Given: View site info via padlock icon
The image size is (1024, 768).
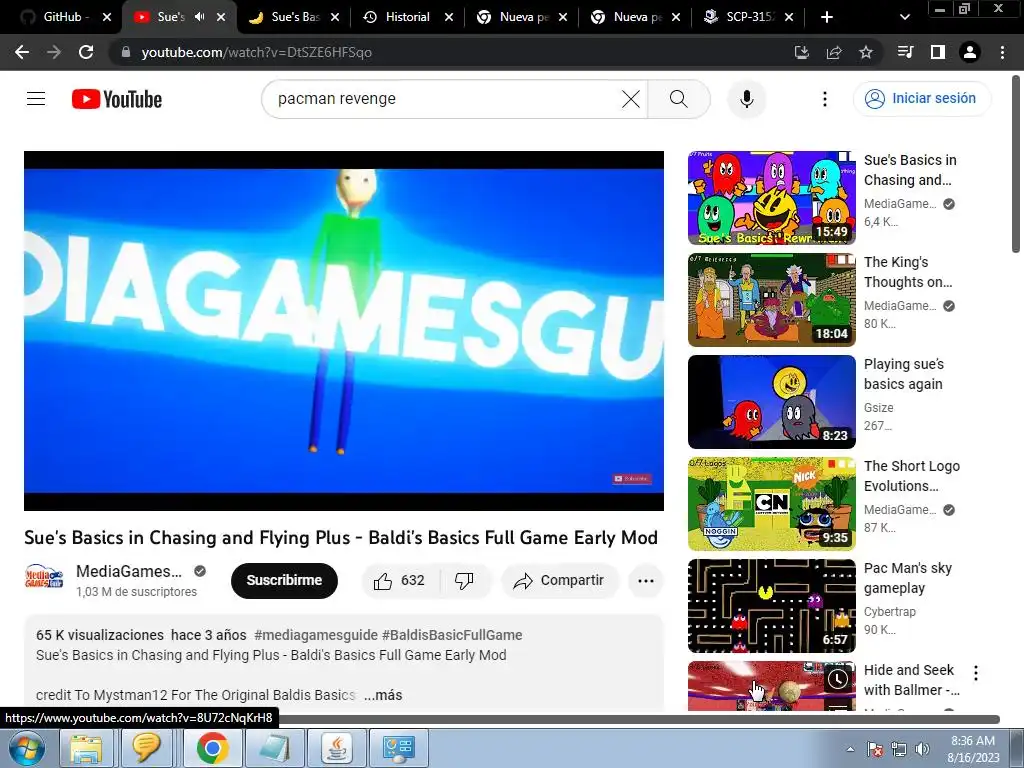Looking at the screenshot, I should click(x=126, y=52).
